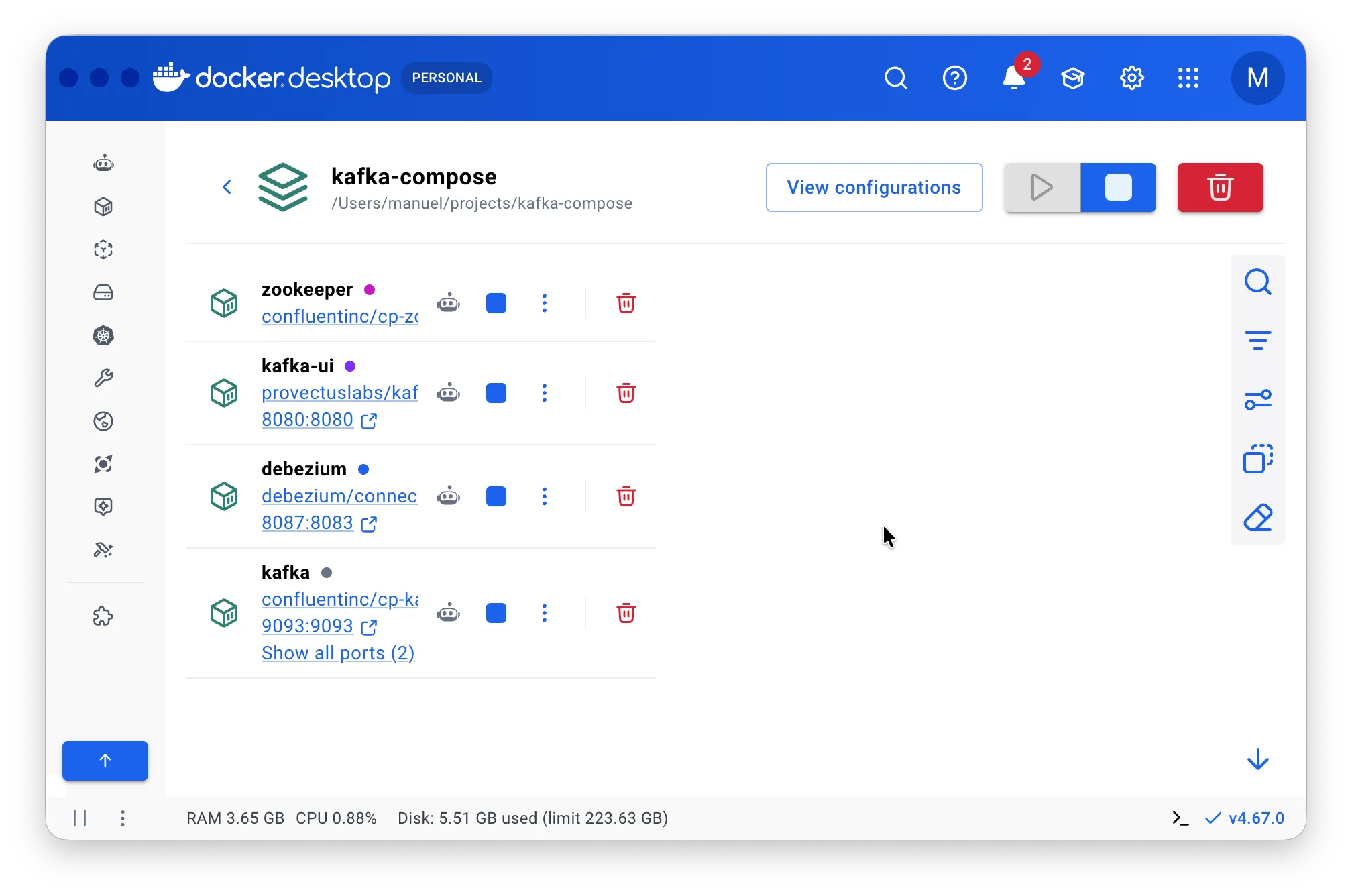Open Kubernetes section in sidebar

pos(103,335)
